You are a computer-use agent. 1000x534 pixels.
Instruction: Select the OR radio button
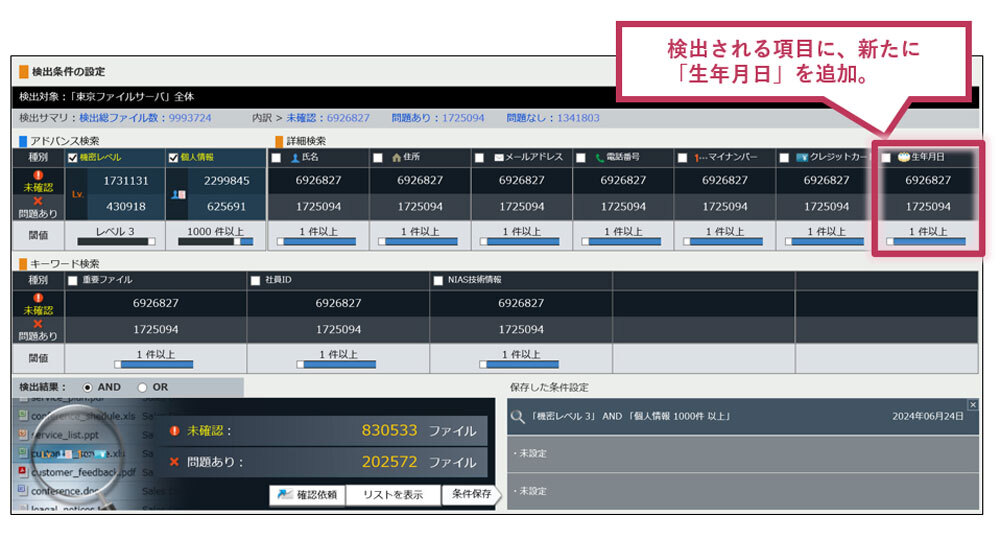coord(142,387)
